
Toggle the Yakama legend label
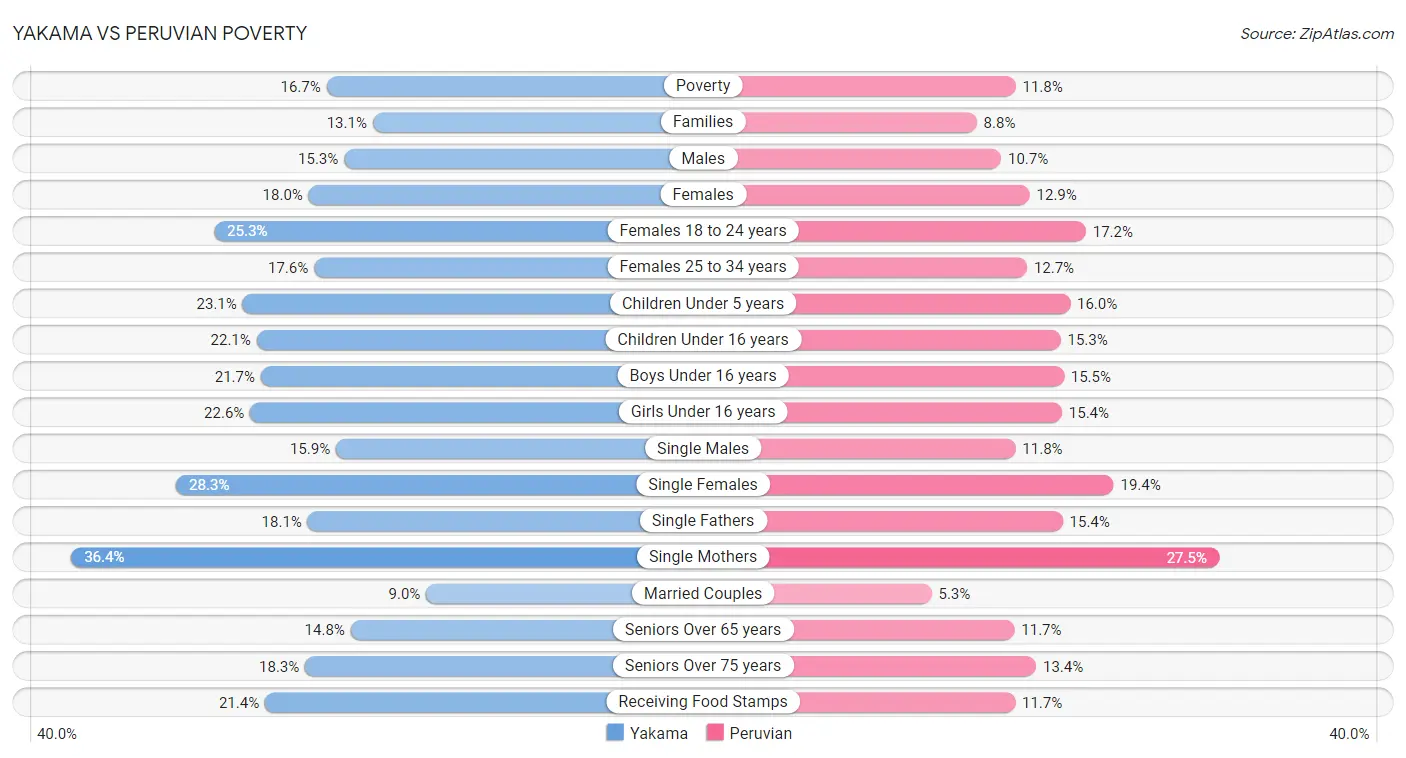[658, 733]
